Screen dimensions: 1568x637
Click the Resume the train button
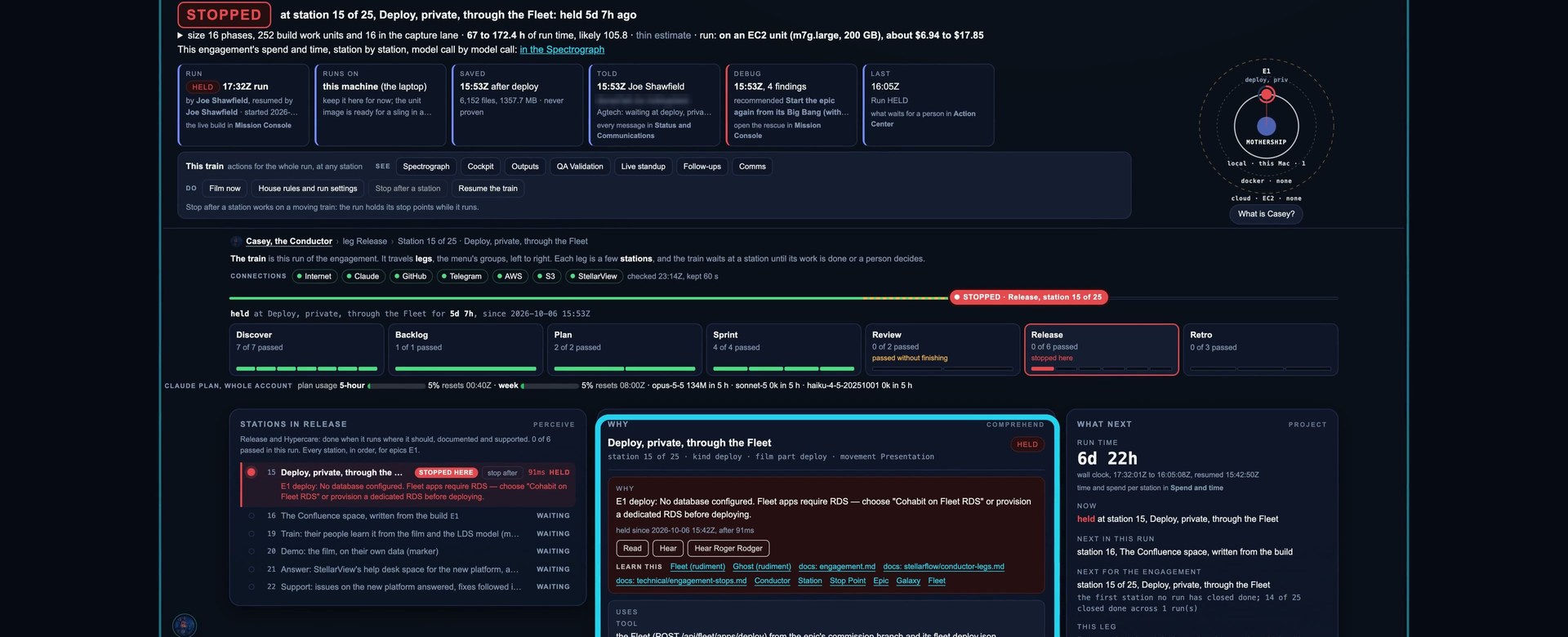tap(488, 189)
